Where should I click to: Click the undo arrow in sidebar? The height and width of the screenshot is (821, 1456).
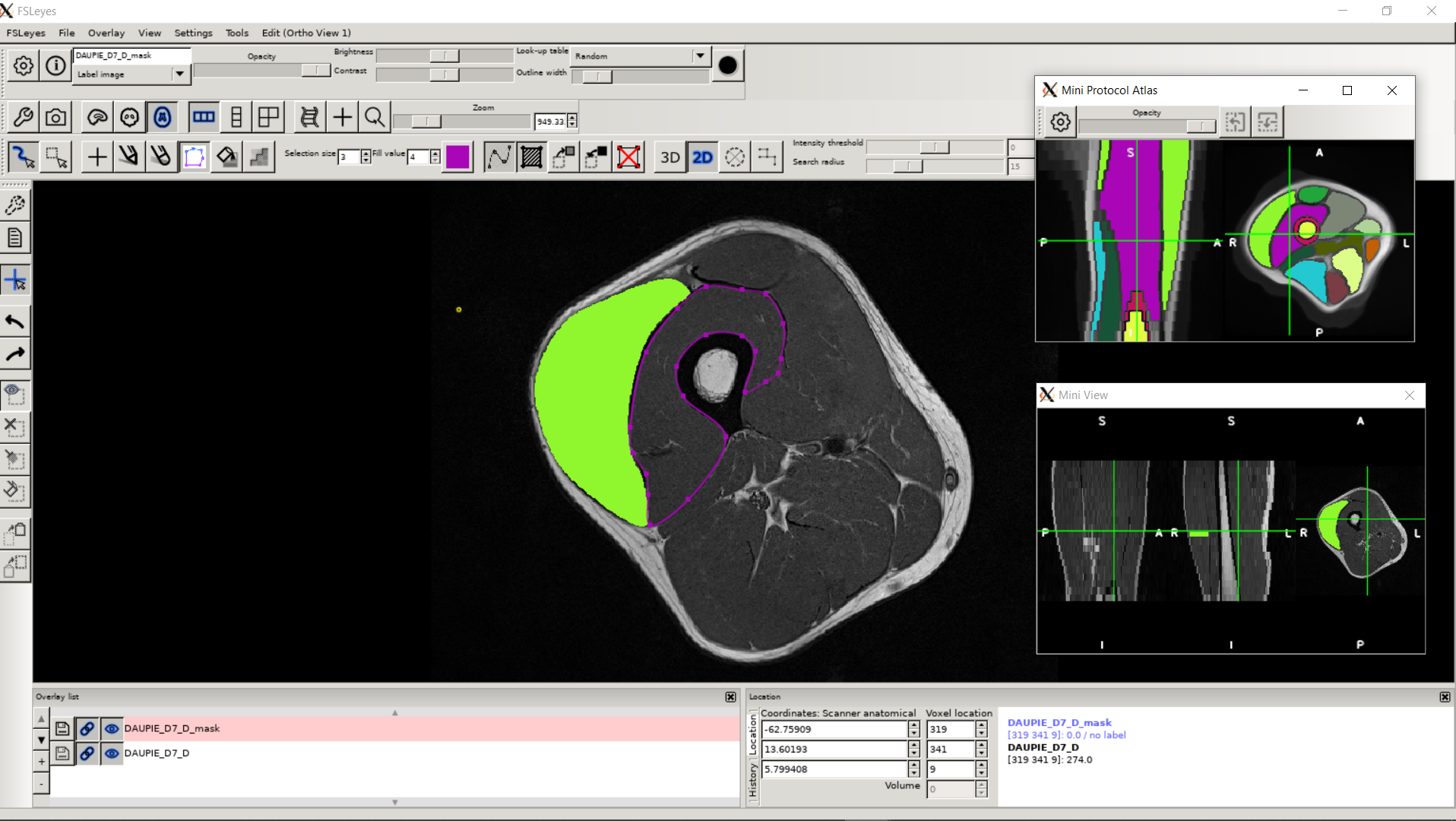click(15, 322)
